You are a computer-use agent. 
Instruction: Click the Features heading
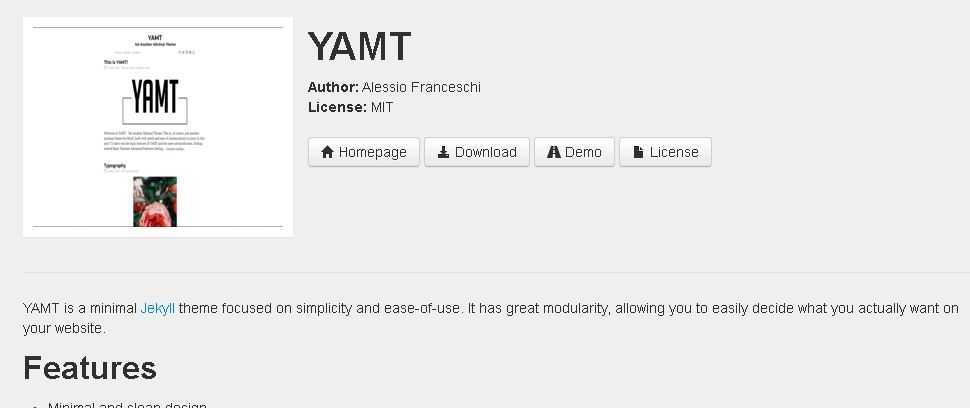point(90,368)
